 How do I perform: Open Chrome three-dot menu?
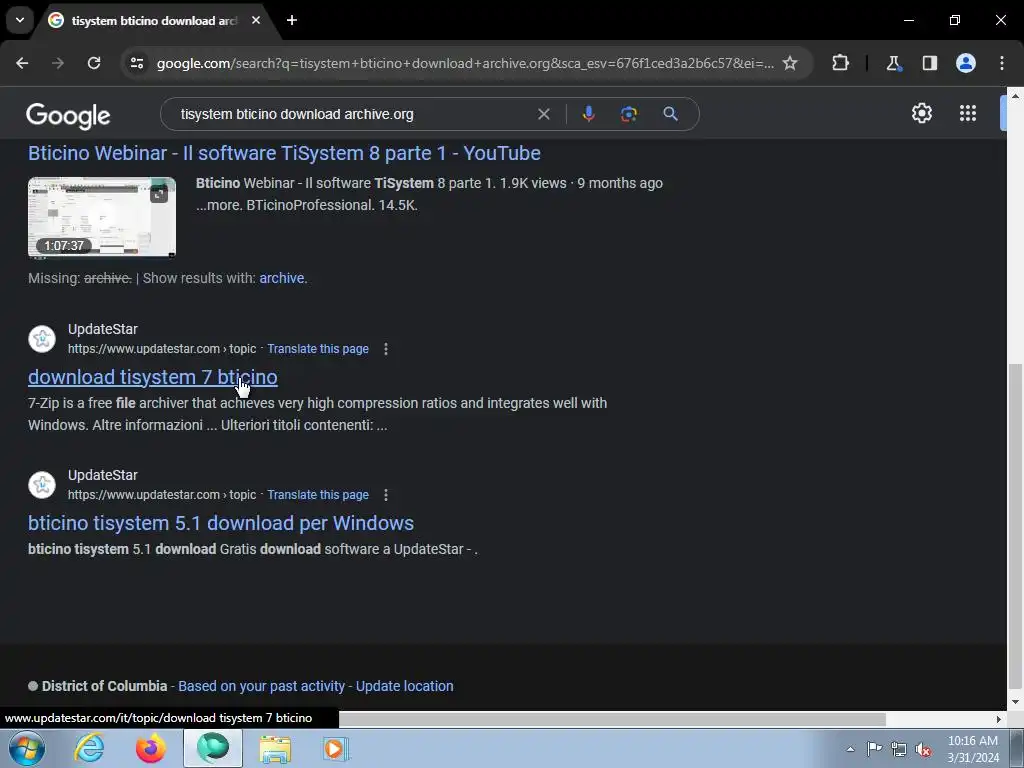pos(1002,63)
